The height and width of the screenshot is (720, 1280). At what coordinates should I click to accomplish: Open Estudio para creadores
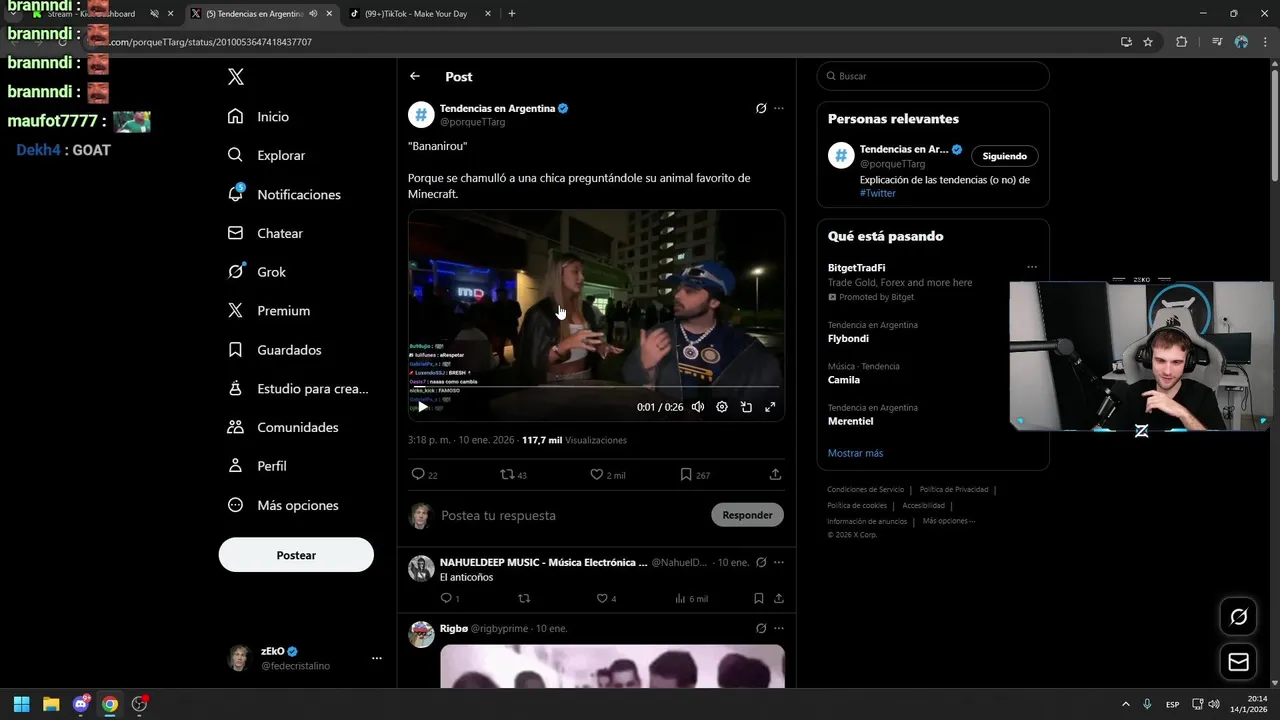(298, 388)
